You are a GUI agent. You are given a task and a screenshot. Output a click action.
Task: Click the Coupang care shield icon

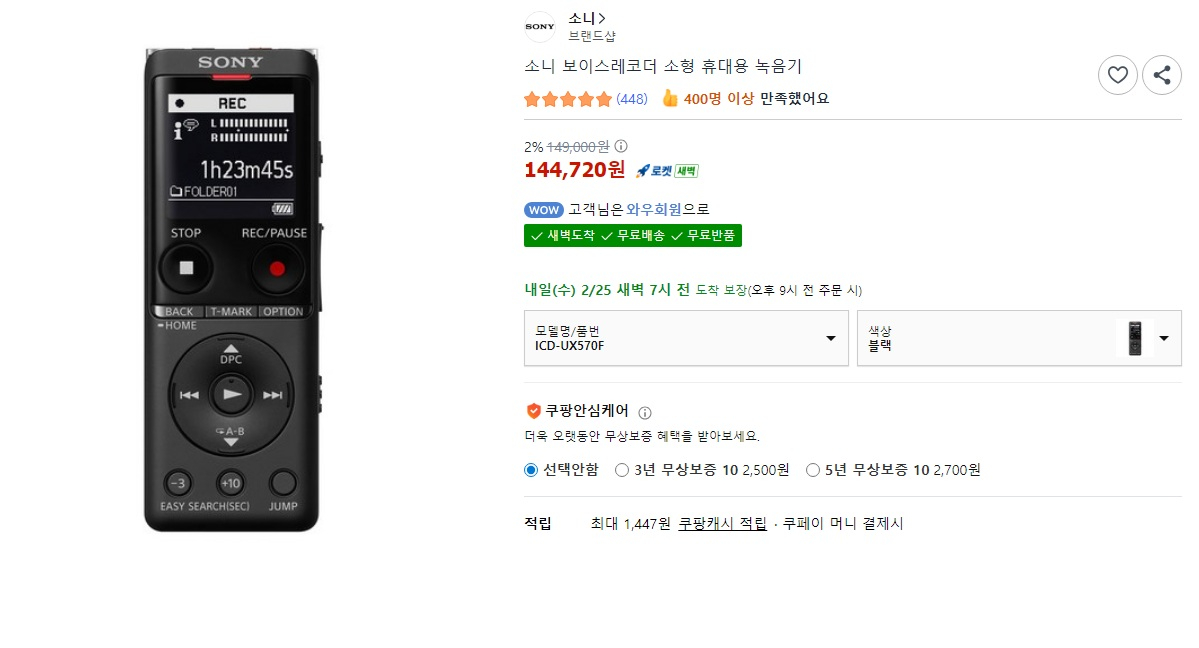pos(533,411)
